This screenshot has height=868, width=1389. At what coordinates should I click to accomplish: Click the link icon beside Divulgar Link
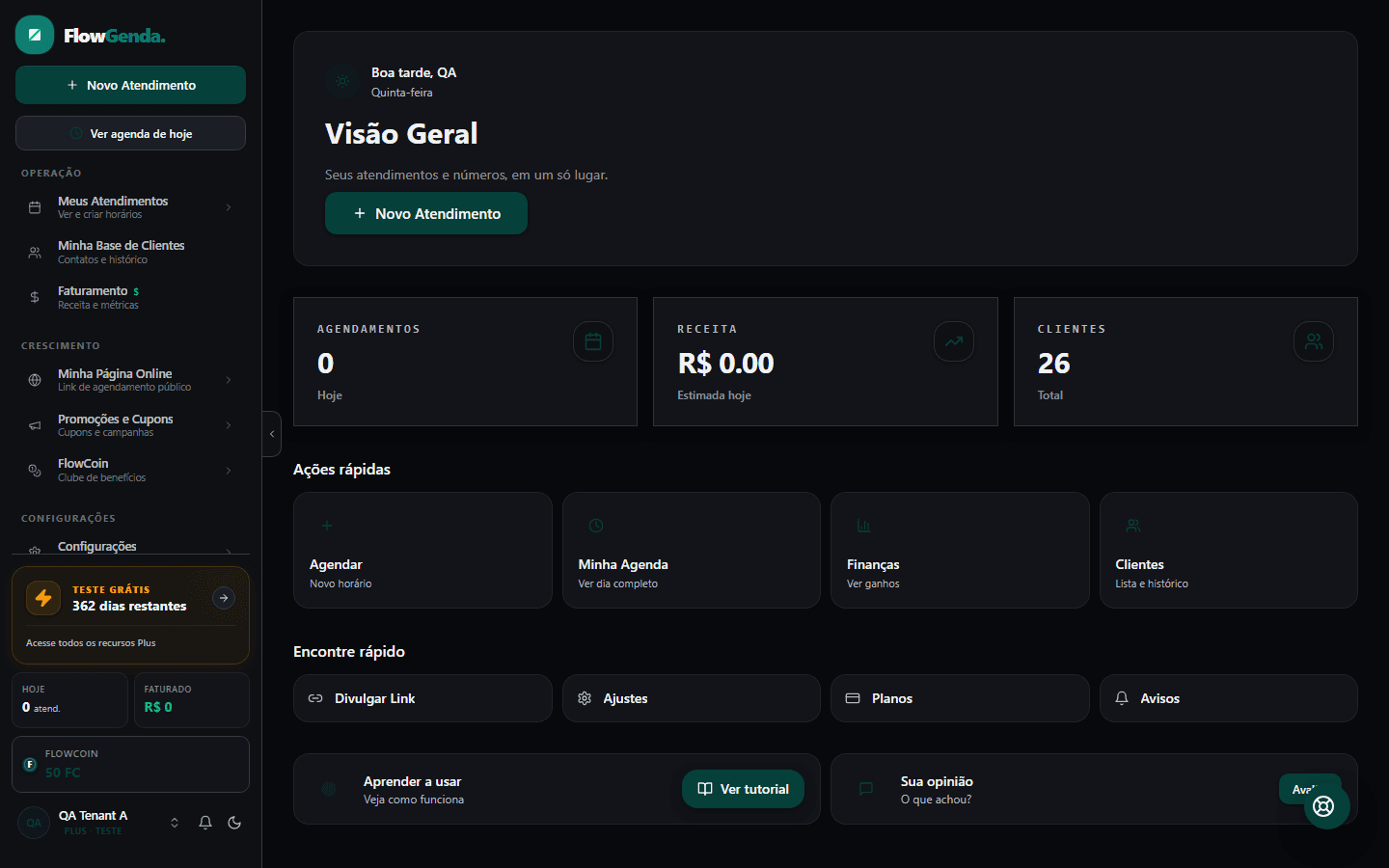(x=315, y=698)
